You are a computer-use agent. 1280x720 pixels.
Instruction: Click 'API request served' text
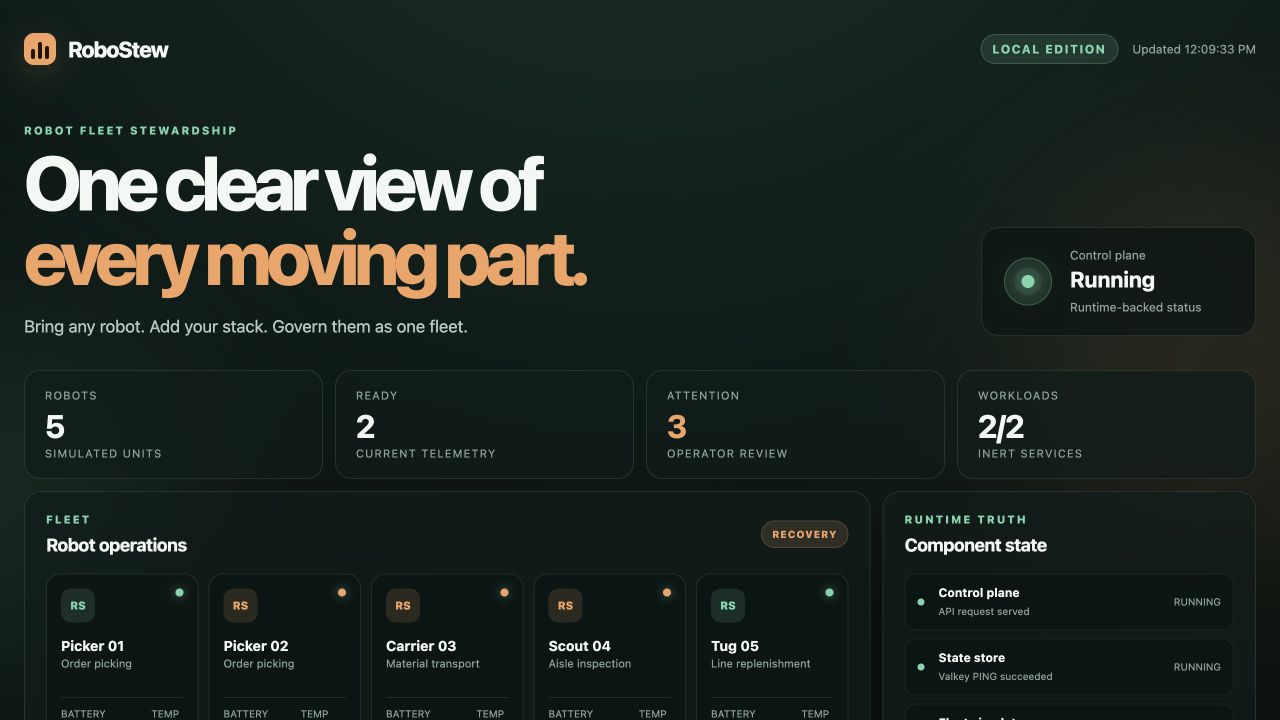[984, 612]
